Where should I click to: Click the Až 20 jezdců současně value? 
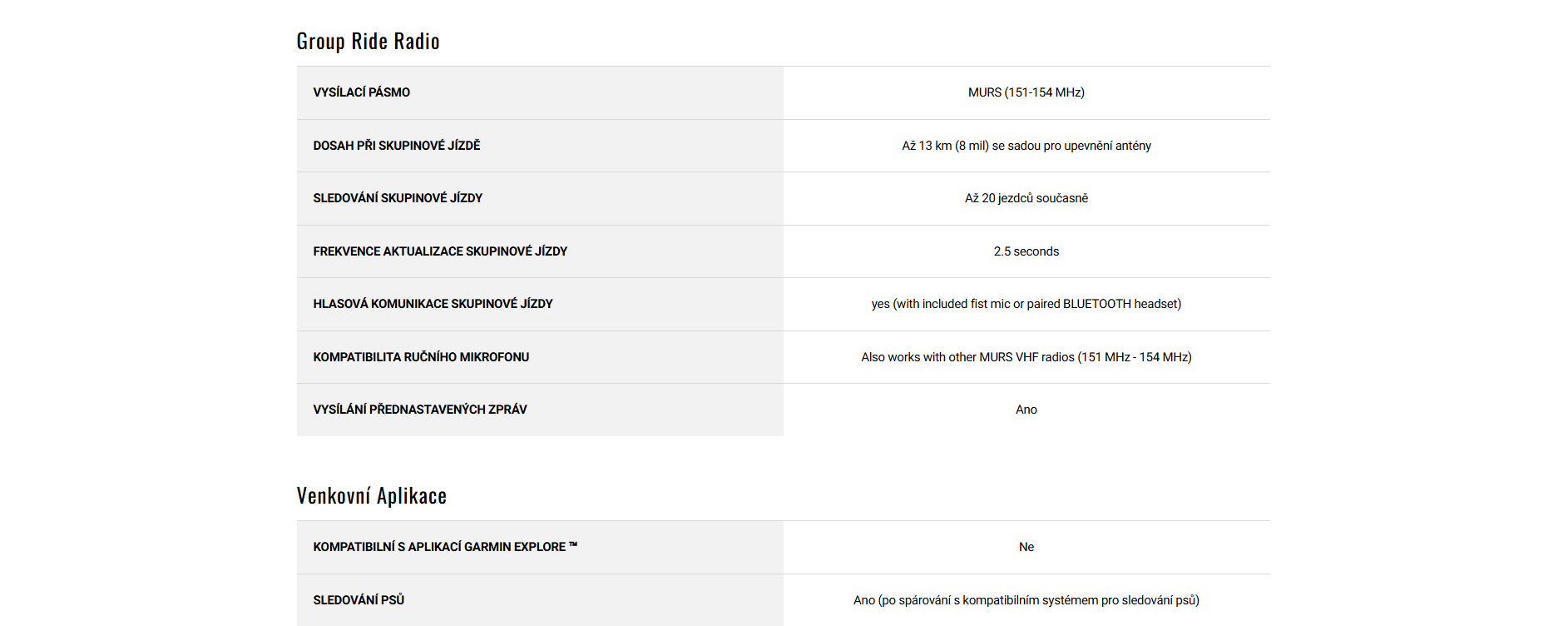click(1026, 198)
